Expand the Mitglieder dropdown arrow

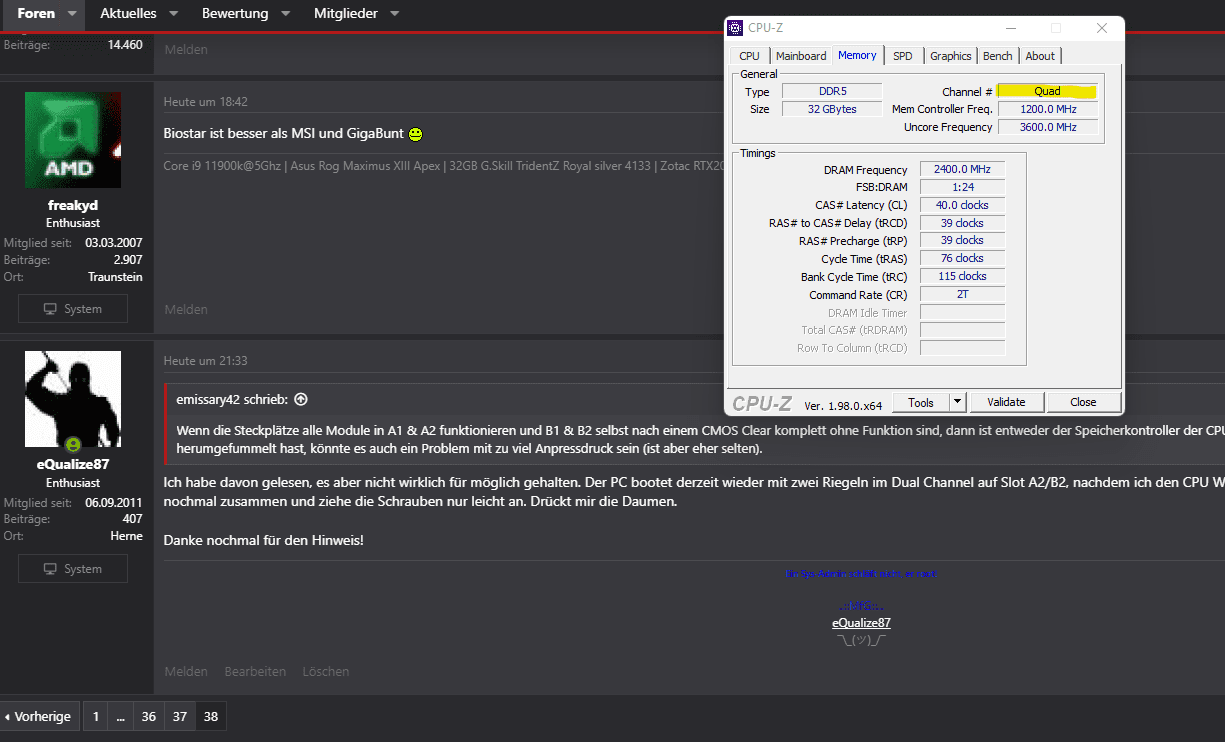point(394,14)
